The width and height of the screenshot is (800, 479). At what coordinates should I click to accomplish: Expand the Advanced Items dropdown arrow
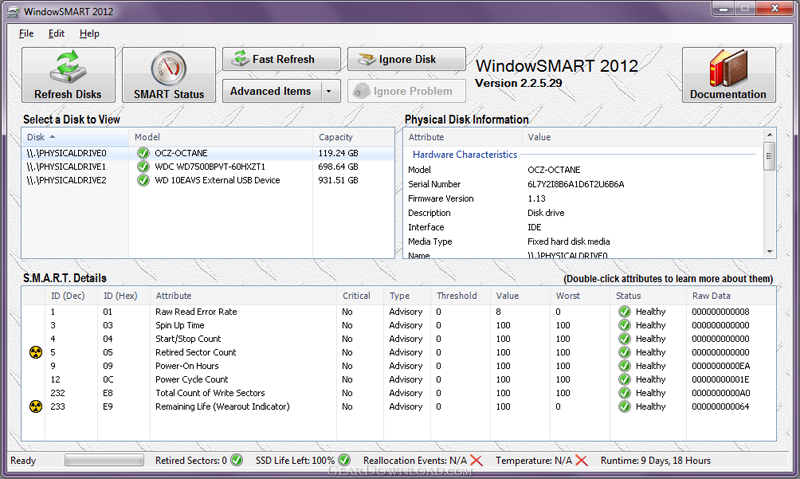coord(329,92)
